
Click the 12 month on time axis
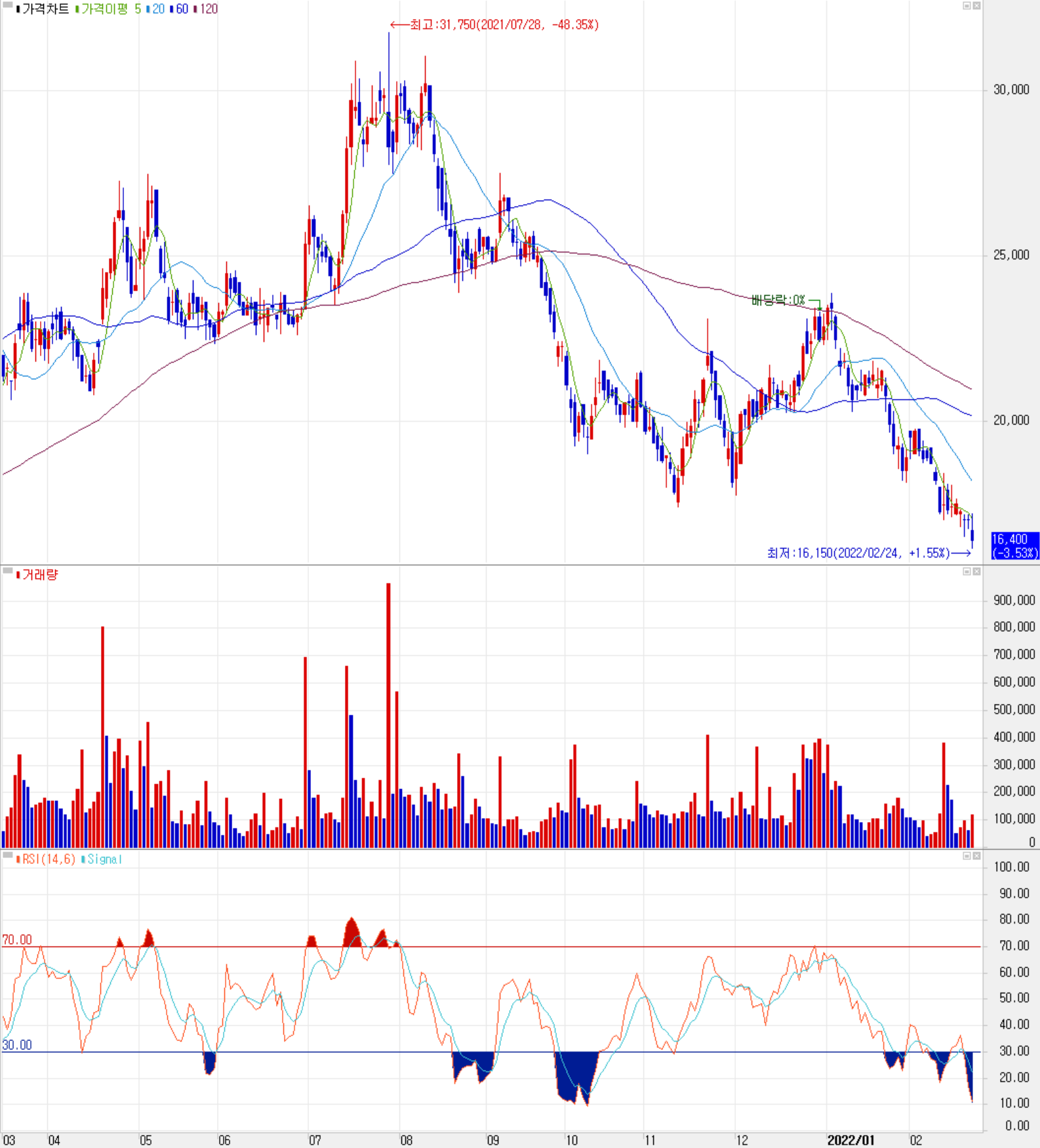coord(742,1140)
